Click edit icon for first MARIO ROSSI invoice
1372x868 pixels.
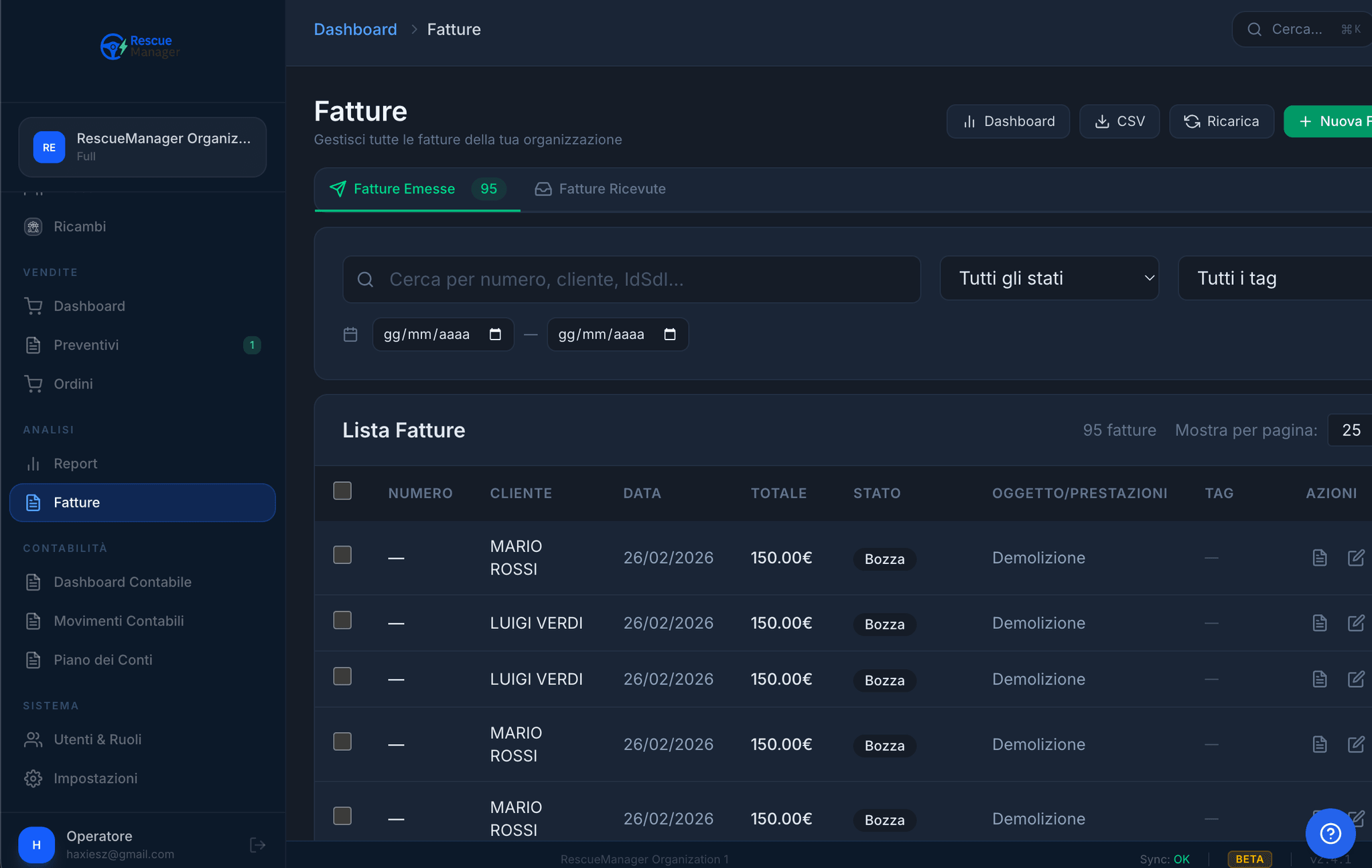tap(1355, 557)
